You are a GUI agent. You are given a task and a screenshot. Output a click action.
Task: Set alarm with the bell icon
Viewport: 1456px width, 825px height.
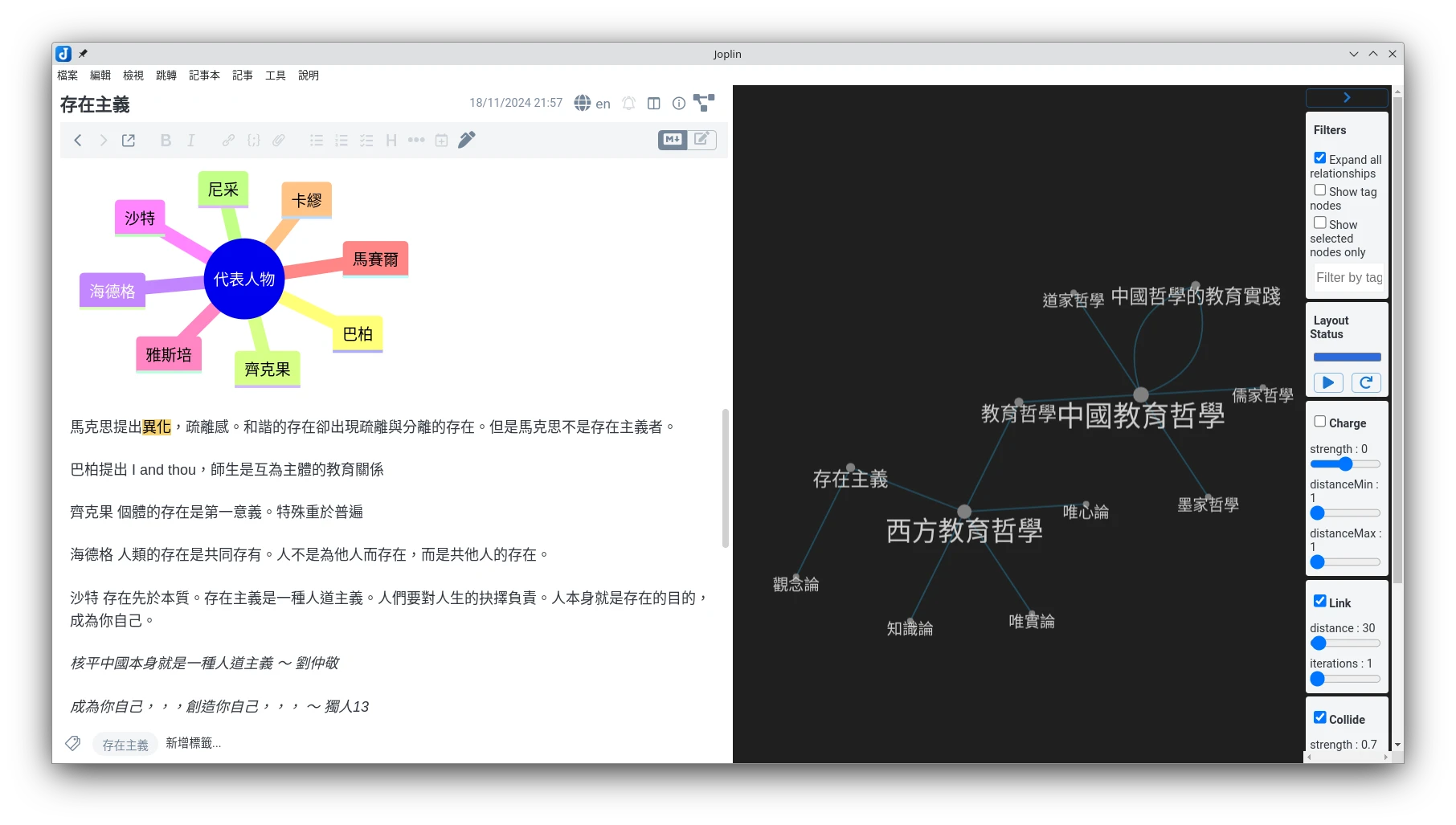[x=629, y=103]
